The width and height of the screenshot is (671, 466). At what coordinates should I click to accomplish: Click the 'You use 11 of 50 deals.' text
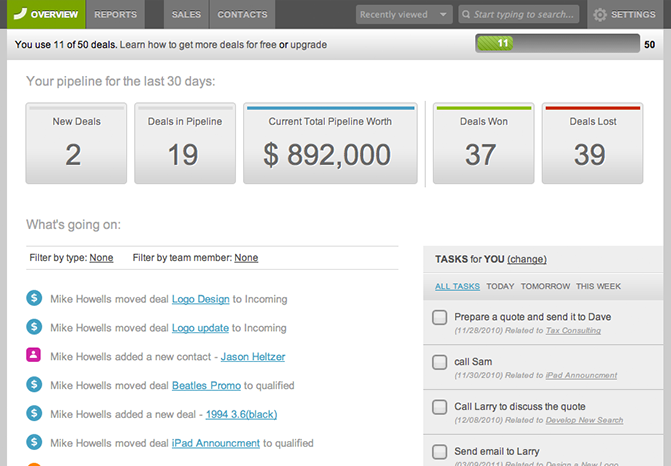[66, 45]
